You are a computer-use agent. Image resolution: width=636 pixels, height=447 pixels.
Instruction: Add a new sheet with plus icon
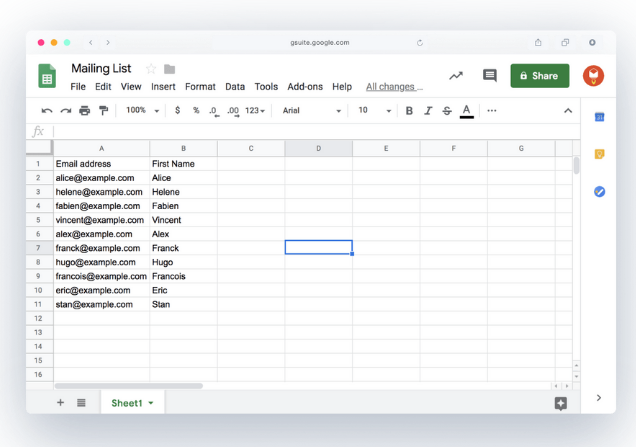(60, 402)
